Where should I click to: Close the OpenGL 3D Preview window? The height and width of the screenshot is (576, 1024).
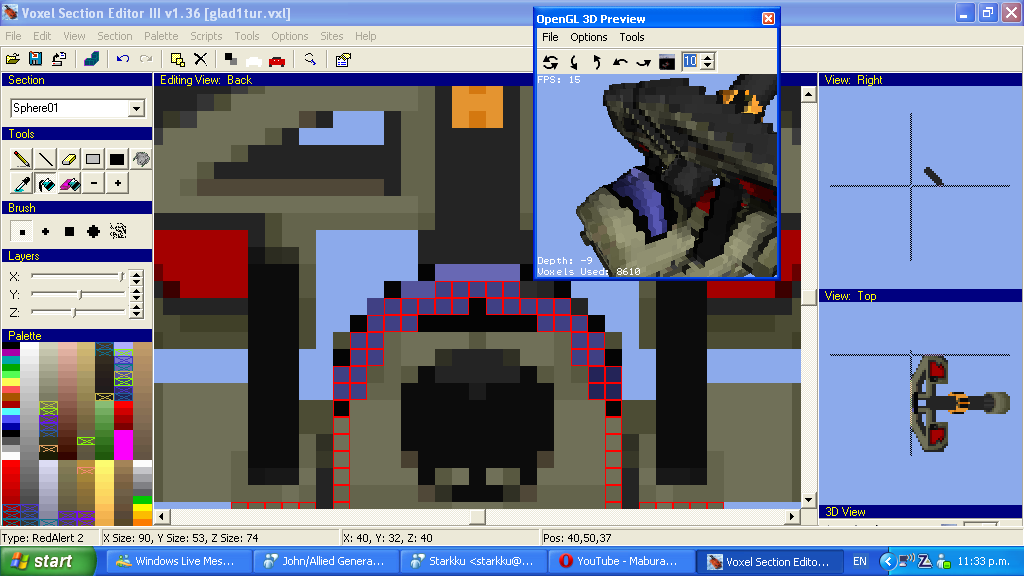pyautogui.click(x=769, y=18)
